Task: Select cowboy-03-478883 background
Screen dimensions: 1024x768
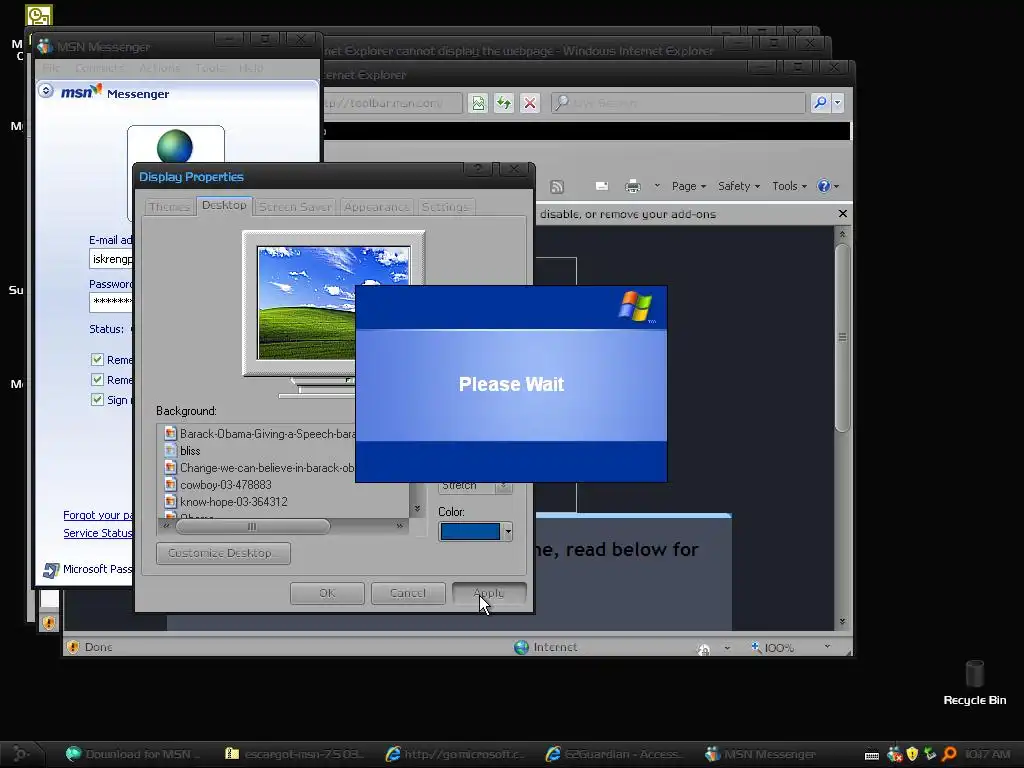Action: click(x=217, y=485)
